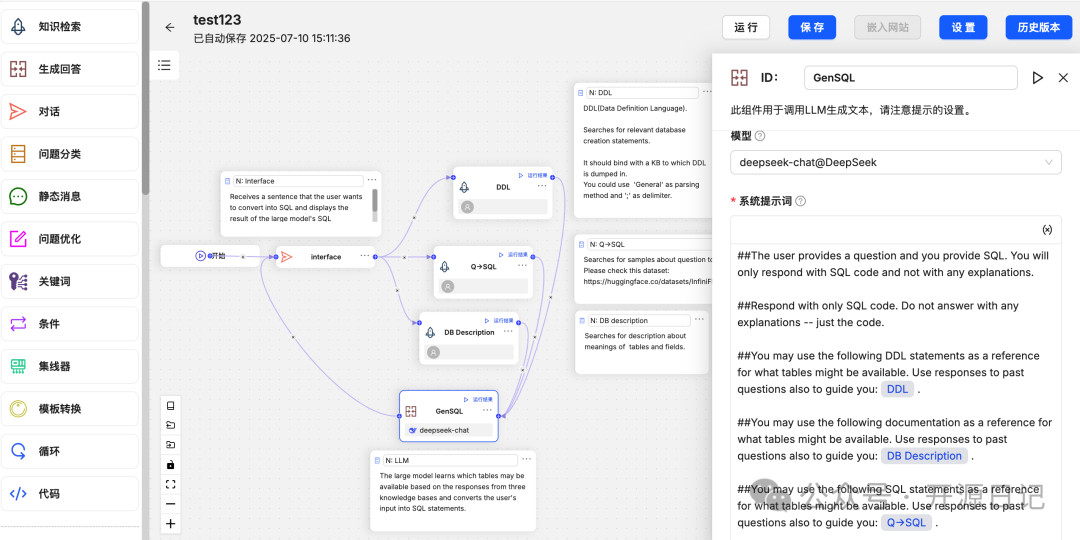The width and height of the screenshot is (1080, 540).
Task: Select the 对话 component in sidebar
Action: point(70,112)
